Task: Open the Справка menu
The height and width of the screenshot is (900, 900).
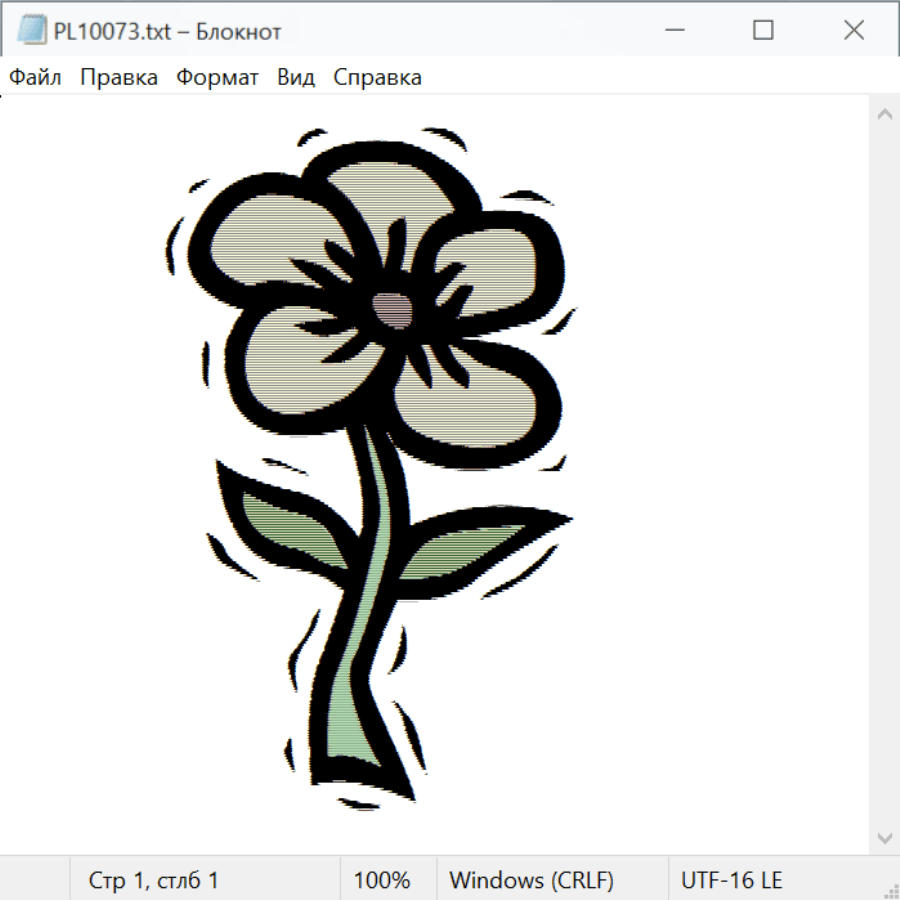Action: [x=377, y=78]
